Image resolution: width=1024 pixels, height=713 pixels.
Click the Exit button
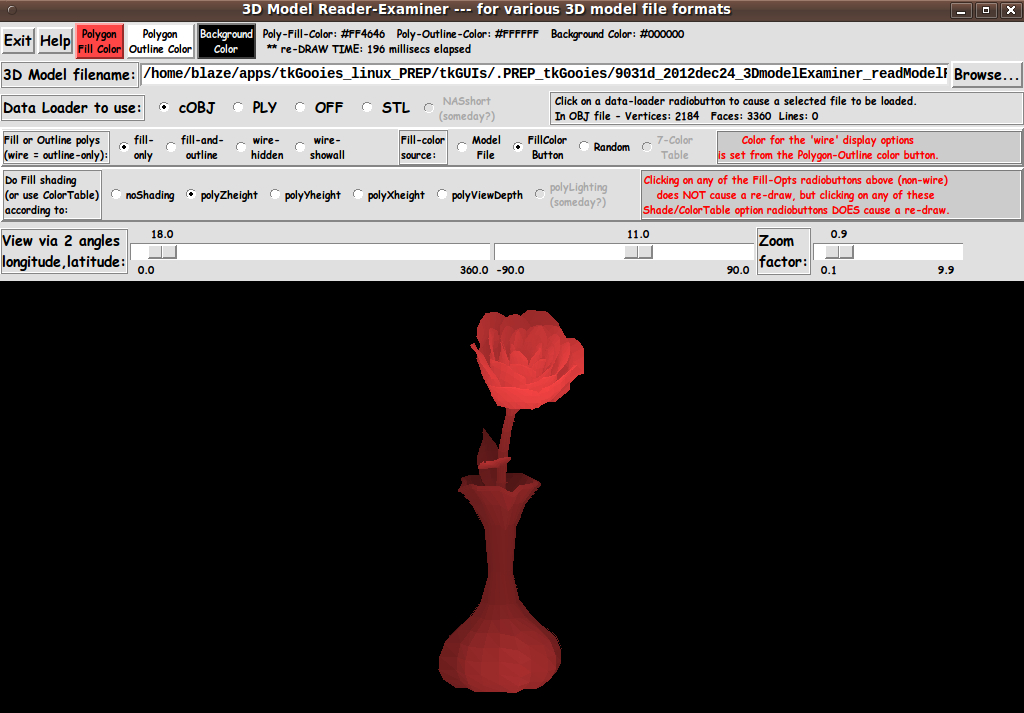[x=18, y=41]
